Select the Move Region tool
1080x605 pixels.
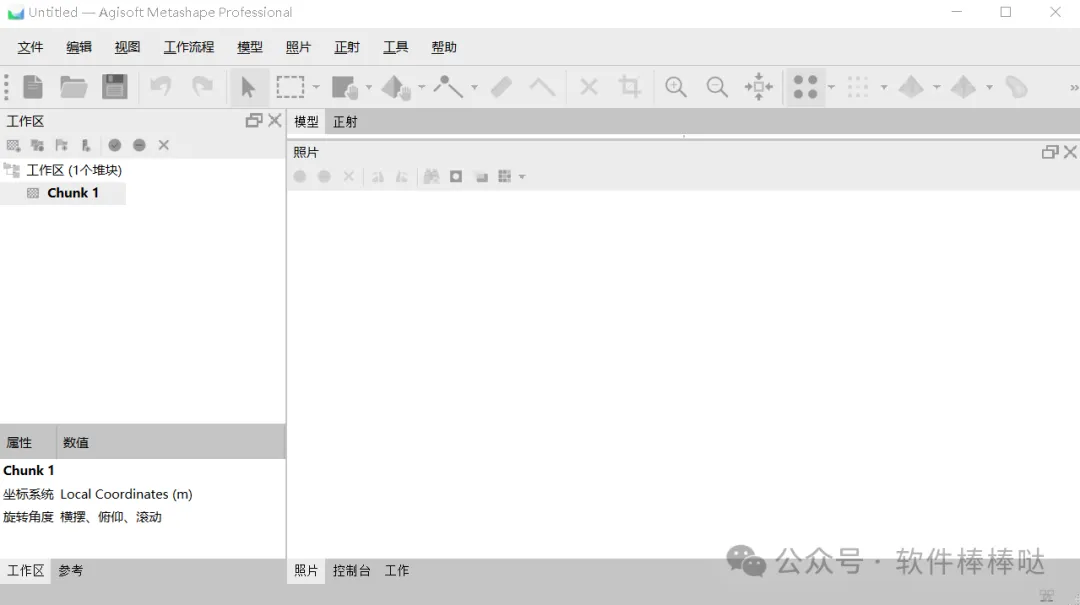pos(344,87)
